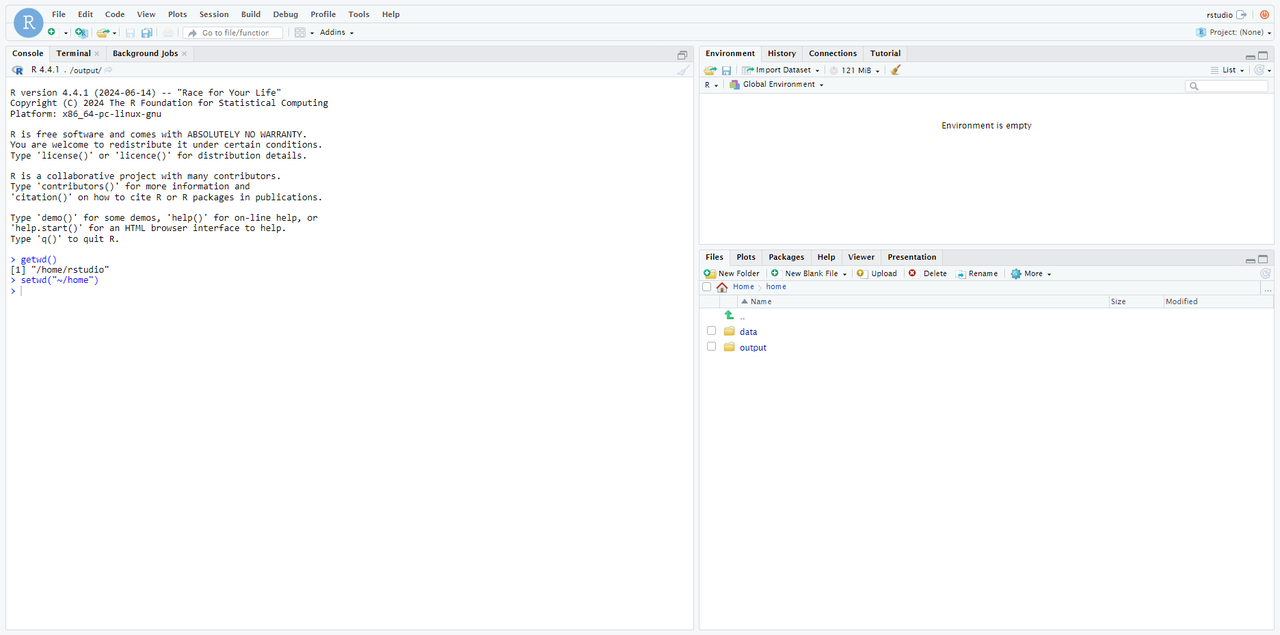The height and width of the screenshot is (635, 1280).
Task: Toggle the select-all files checkbox
Action: (x=707, y=287)
